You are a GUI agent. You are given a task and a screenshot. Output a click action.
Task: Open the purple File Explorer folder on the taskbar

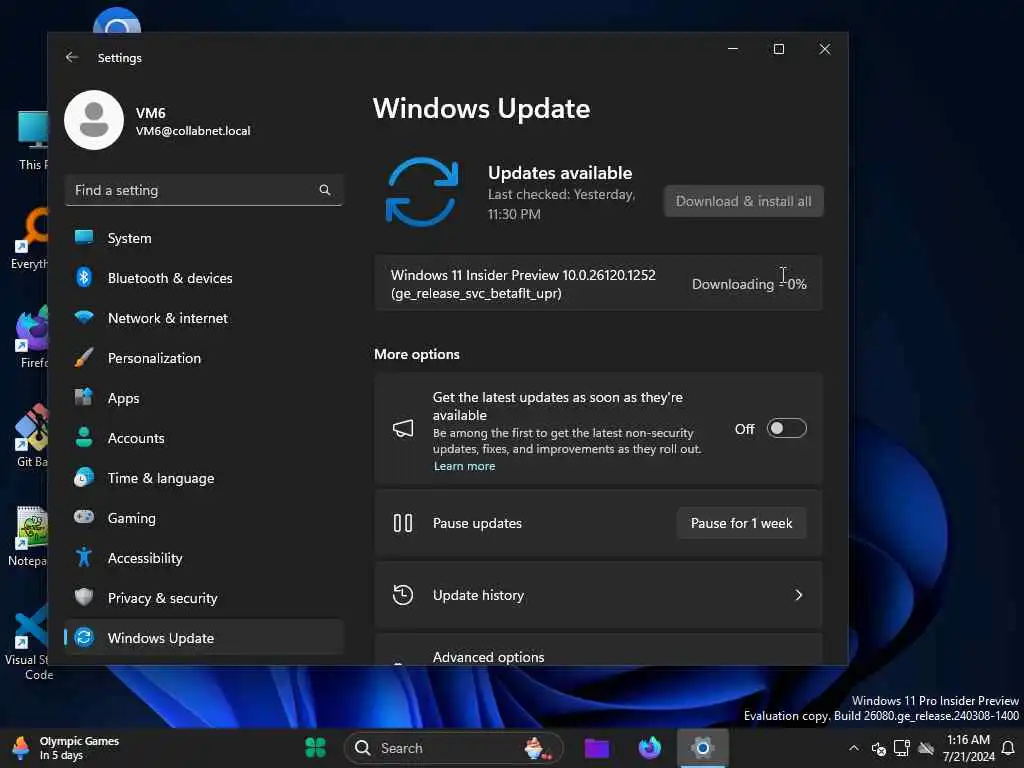(x=596, y=748)
